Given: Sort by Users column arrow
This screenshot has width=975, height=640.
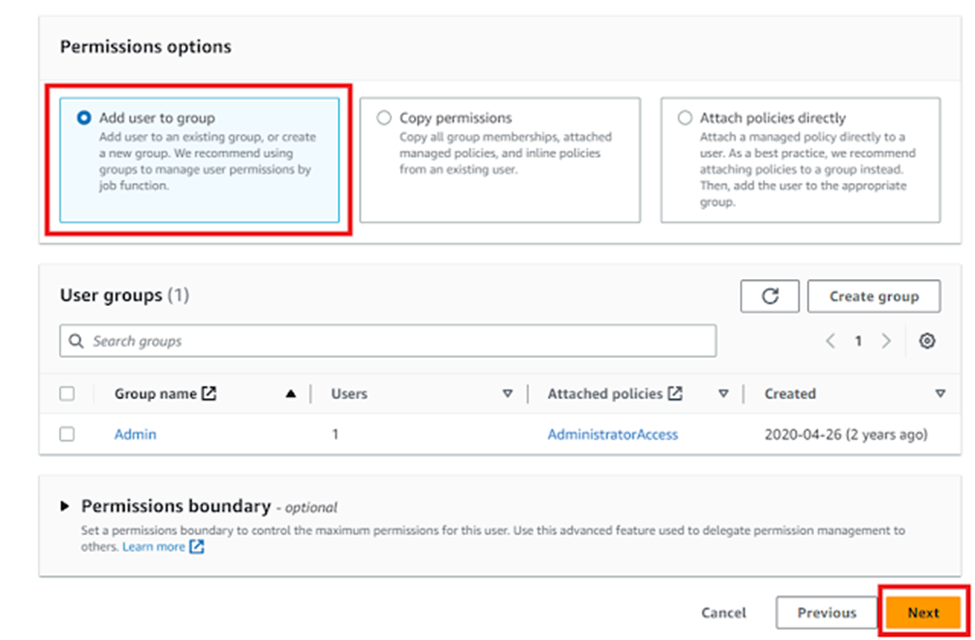Looking at the screenshot, I should point(507,394).
